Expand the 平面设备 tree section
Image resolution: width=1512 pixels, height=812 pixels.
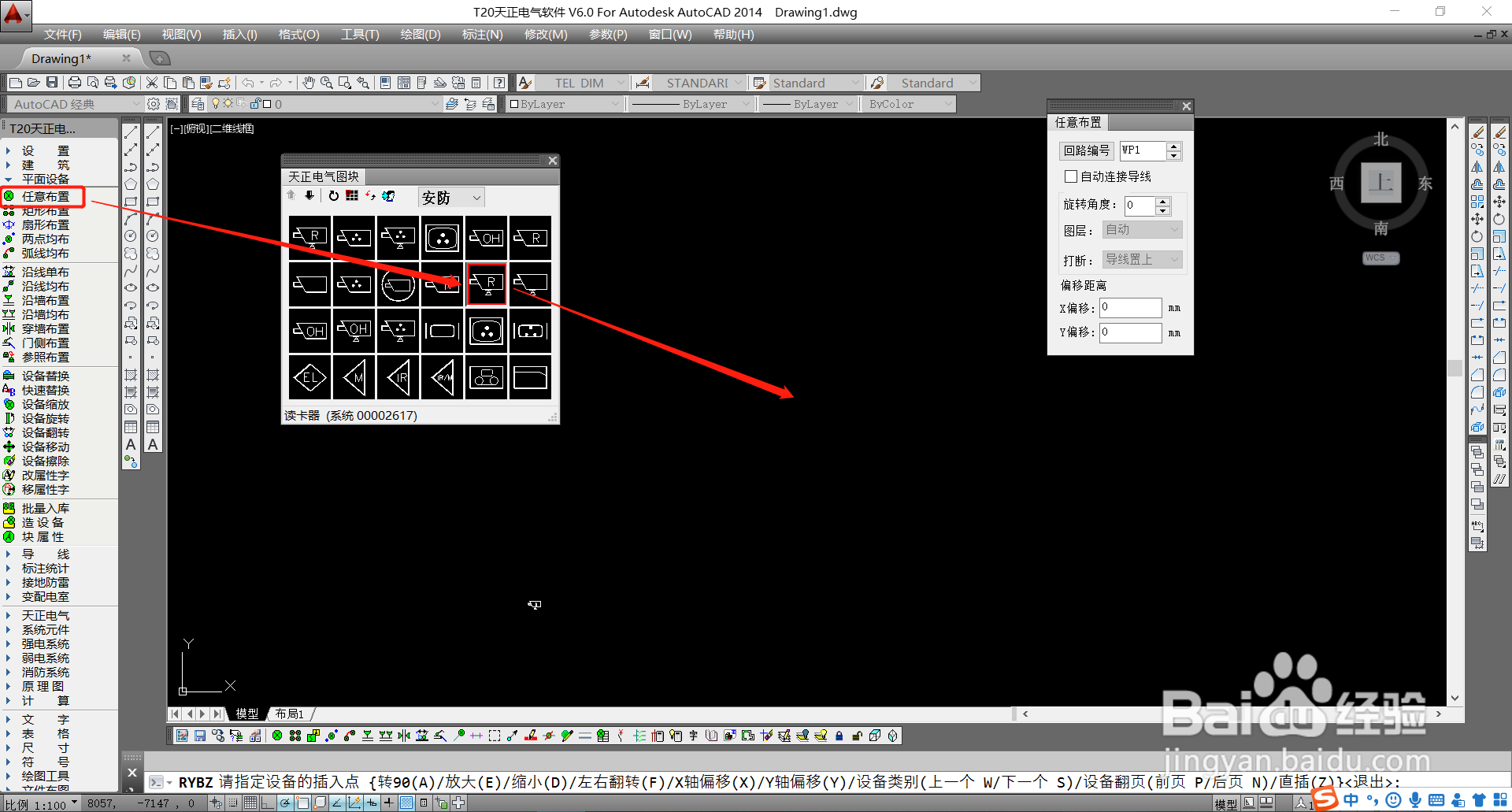click(x=8, y=180)
